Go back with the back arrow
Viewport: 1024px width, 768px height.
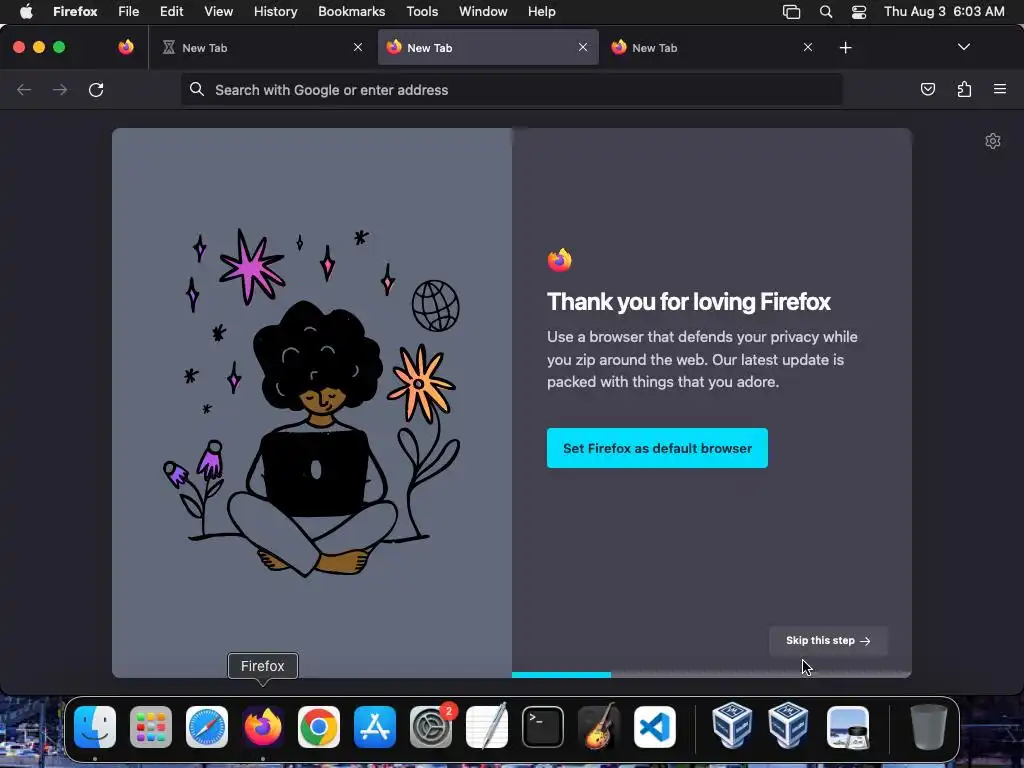[24, 89]
